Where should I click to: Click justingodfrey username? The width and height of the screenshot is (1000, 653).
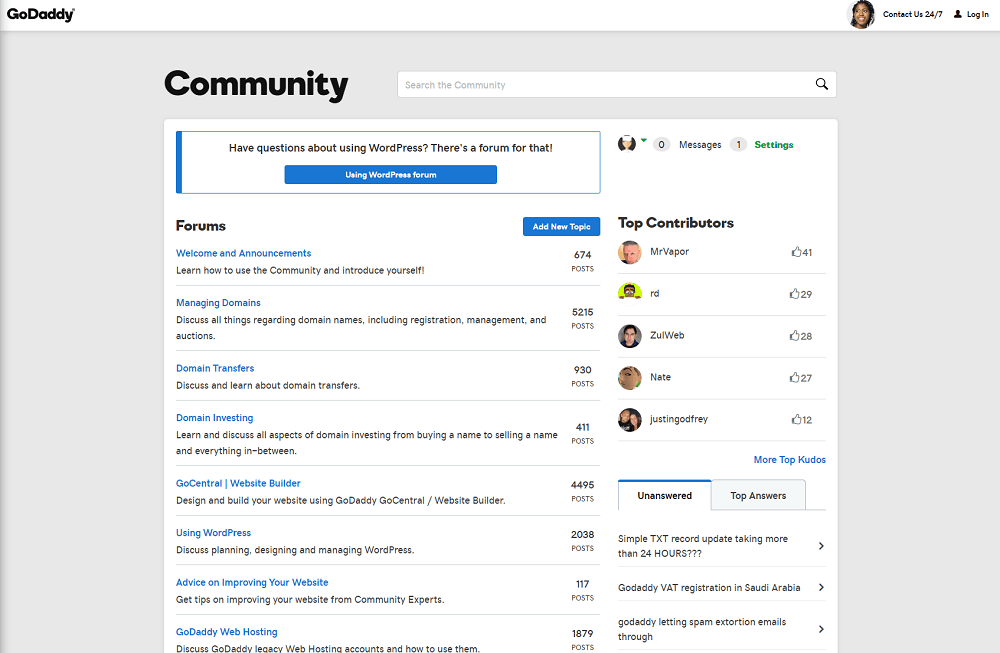pyautogui.click(x=679, y=419)
